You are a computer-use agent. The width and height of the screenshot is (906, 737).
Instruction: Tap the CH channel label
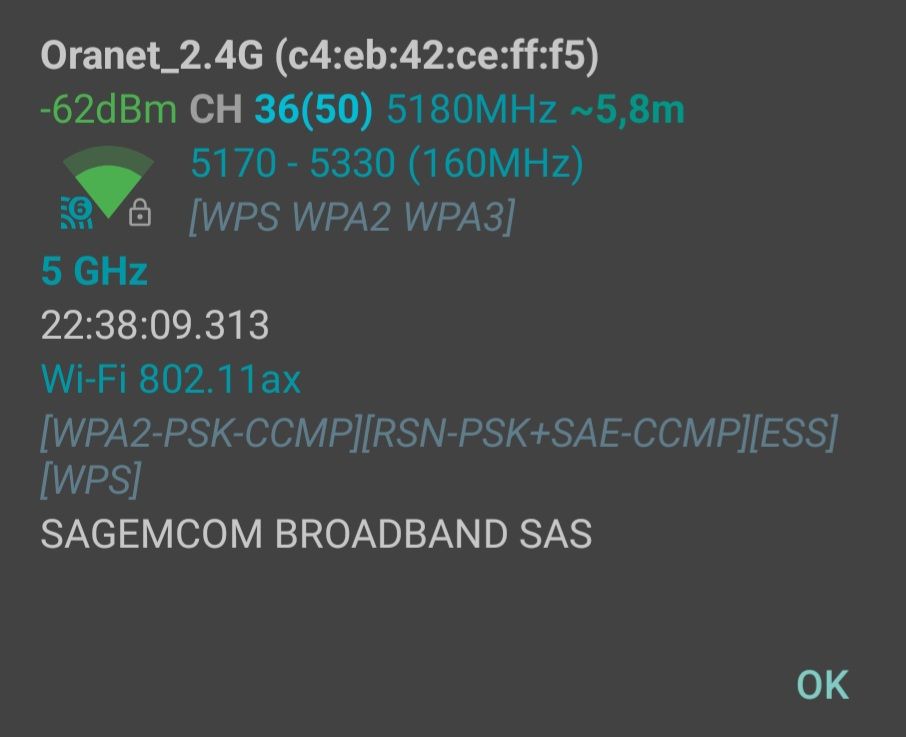click(216, 109)
